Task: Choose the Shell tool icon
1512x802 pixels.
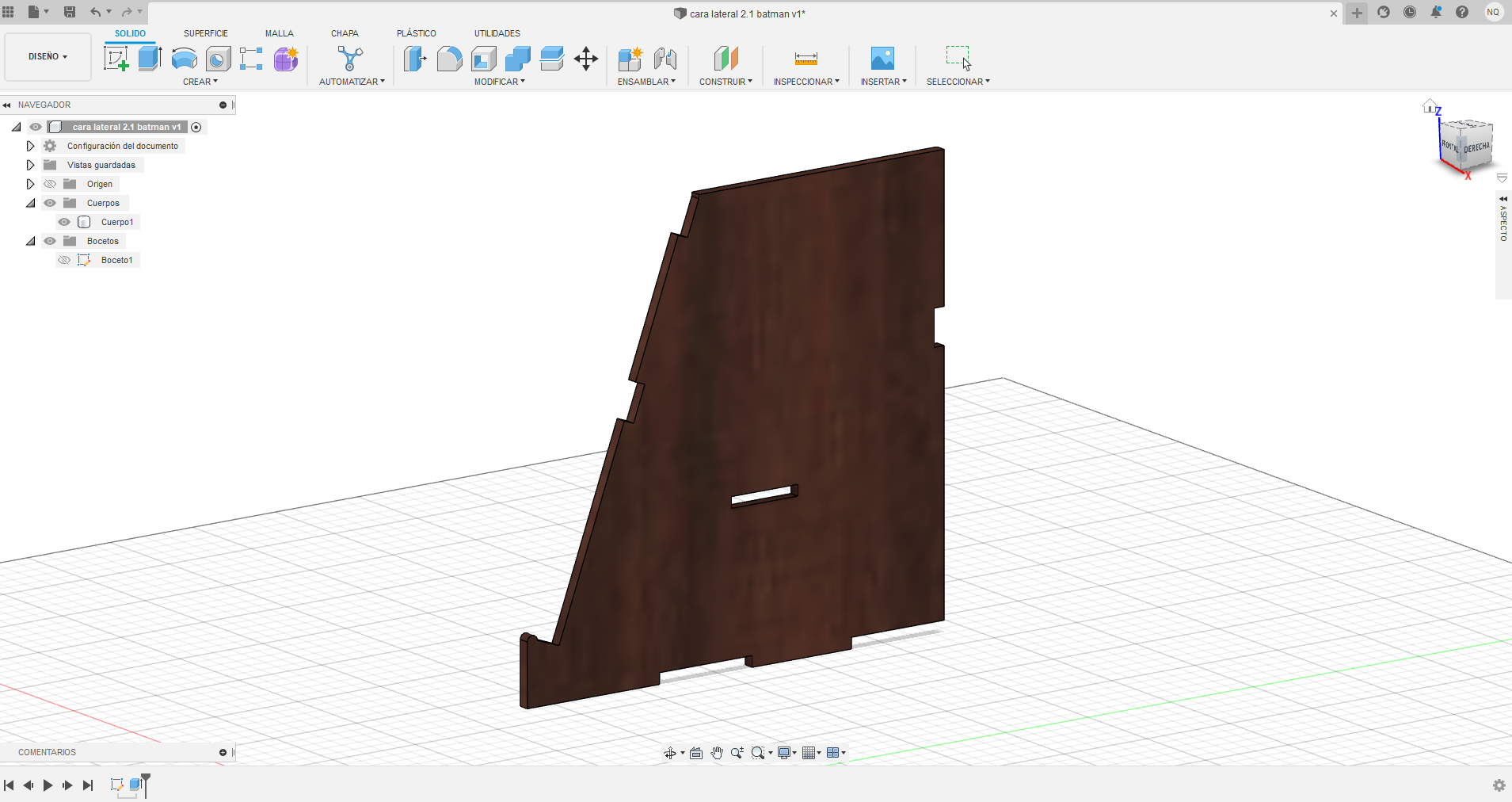Action: pyautogui.click(x=484, y=59)
